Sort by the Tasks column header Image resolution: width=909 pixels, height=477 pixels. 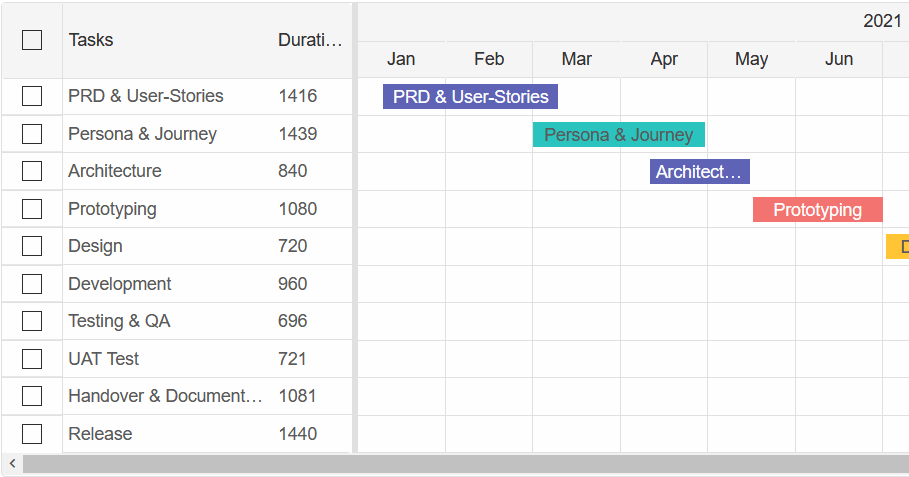coord(91,40)
